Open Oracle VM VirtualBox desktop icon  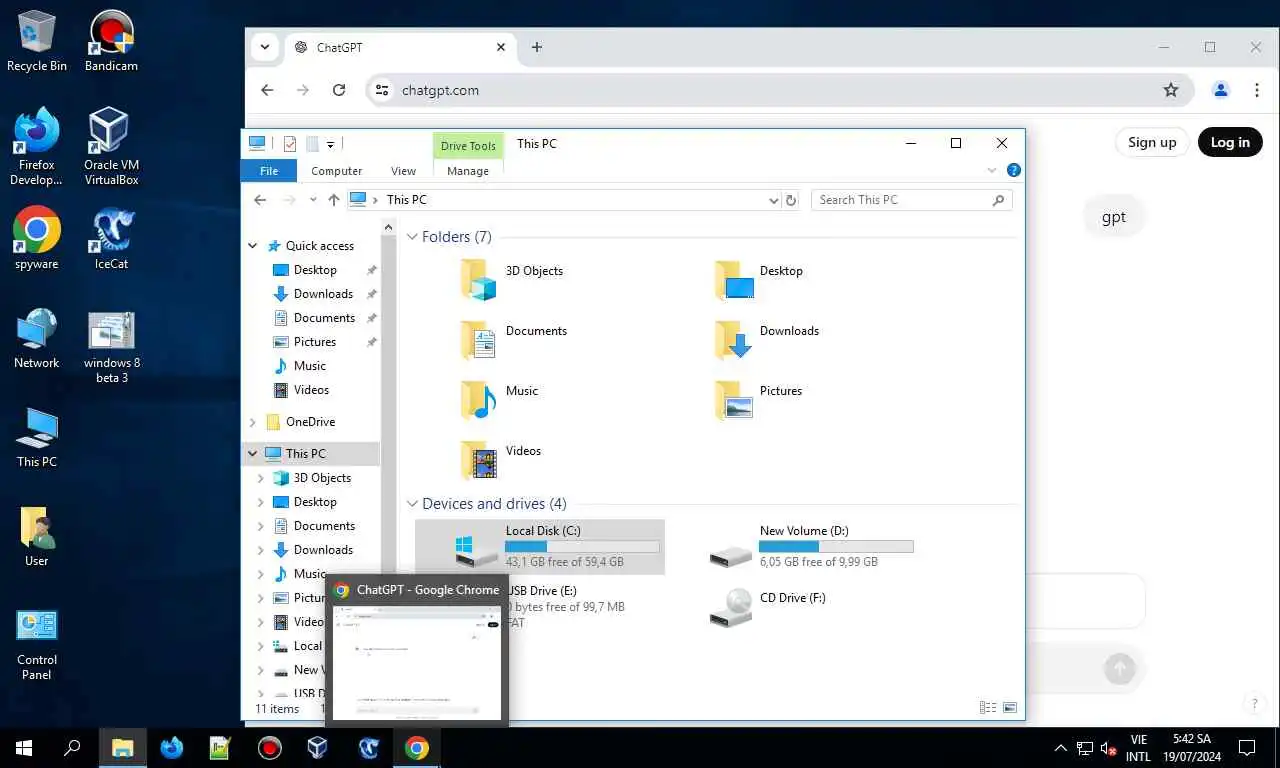111,147
